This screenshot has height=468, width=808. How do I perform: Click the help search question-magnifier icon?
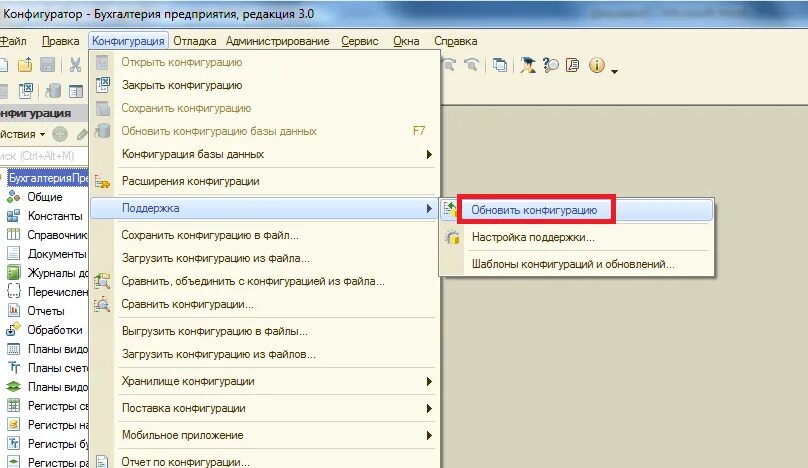coord(550,65)
